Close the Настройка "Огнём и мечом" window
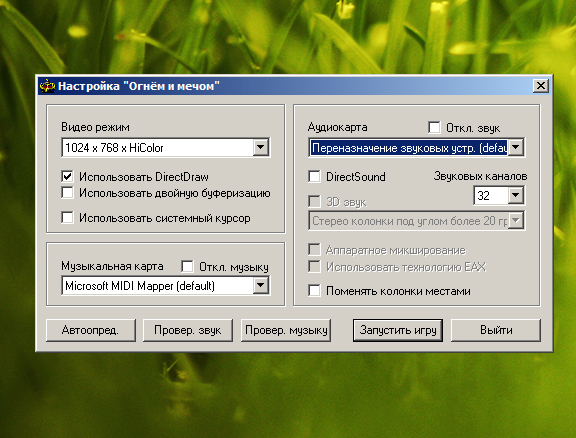Image resolution: width=576 pixels, height=438 pixels. [x=541, y=86]
